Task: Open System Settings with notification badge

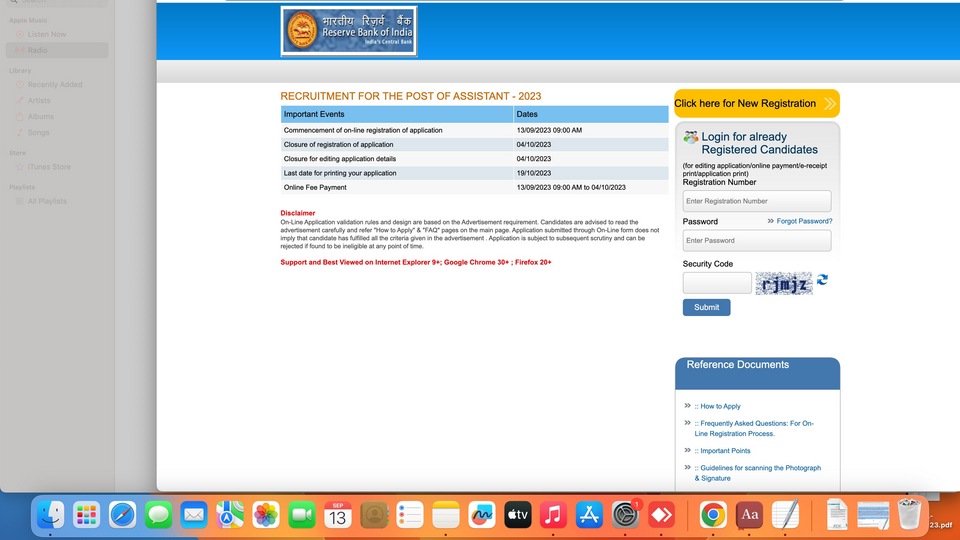Action: [625, 515]
